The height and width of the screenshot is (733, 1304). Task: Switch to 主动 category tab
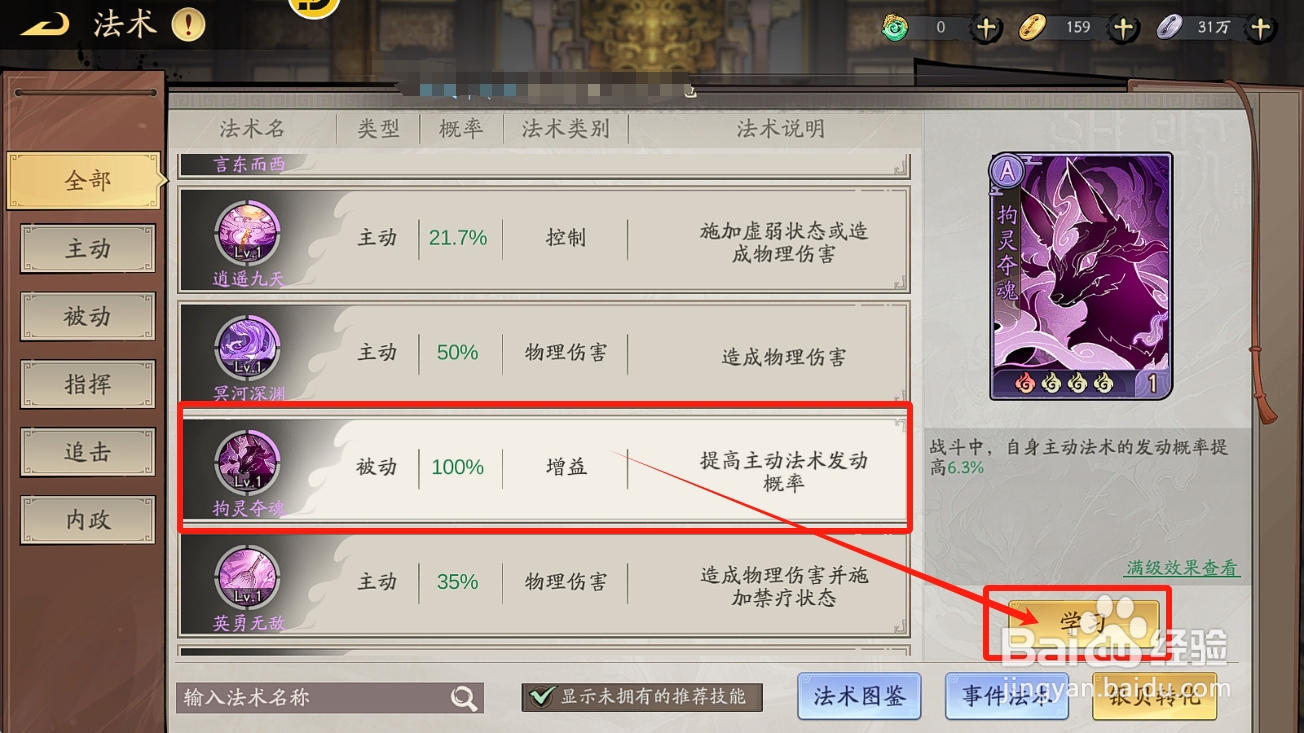(x=88, y=249)
